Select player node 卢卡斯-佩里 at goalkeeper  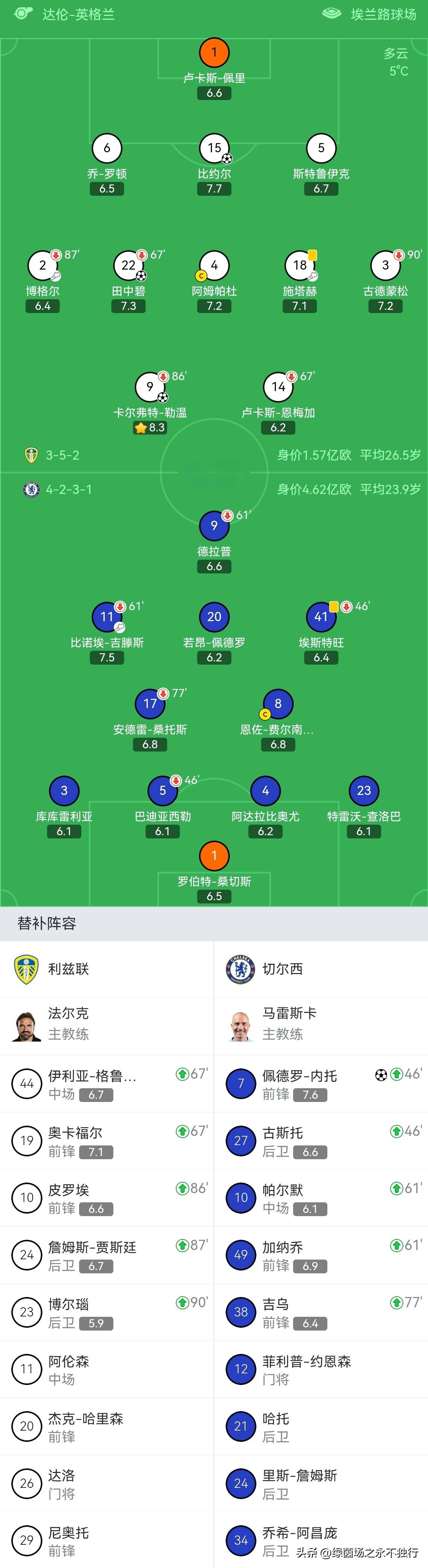pyautogui.click(x=214, y=52)
